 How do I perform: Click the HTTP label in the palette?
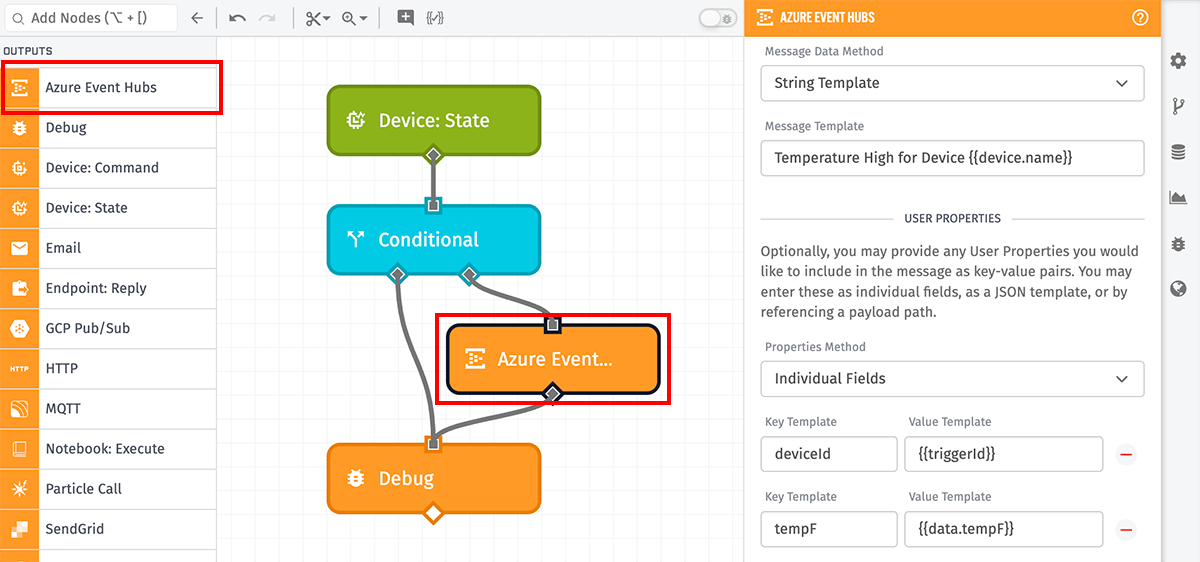(x=62, y=368)
